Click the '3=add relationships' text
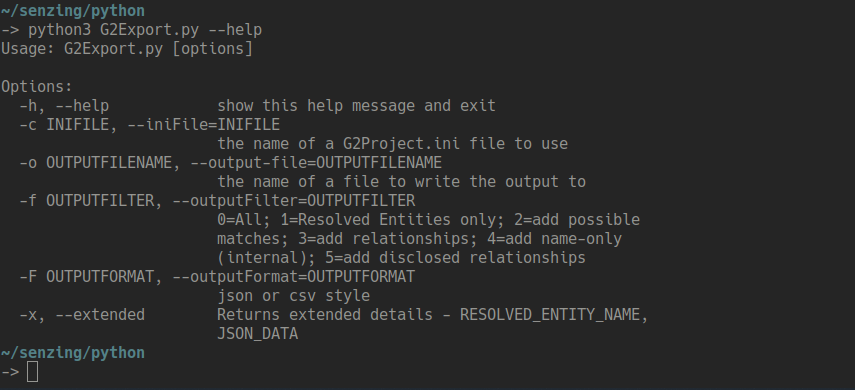Viewport: 855px width, 390px height. [x=383, y=239]
